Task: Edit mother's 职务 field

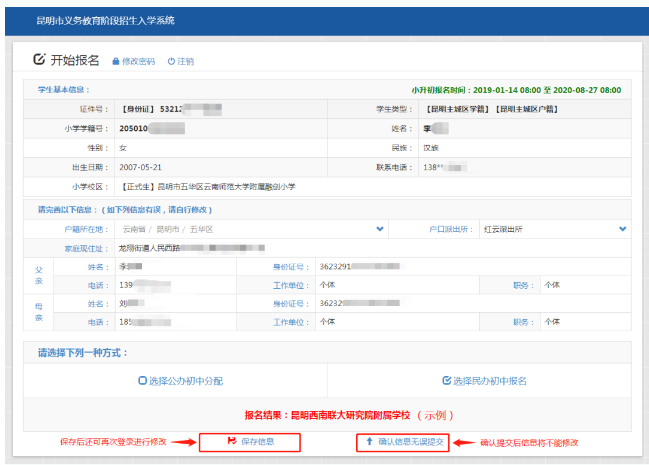Action: pos(586,322)
